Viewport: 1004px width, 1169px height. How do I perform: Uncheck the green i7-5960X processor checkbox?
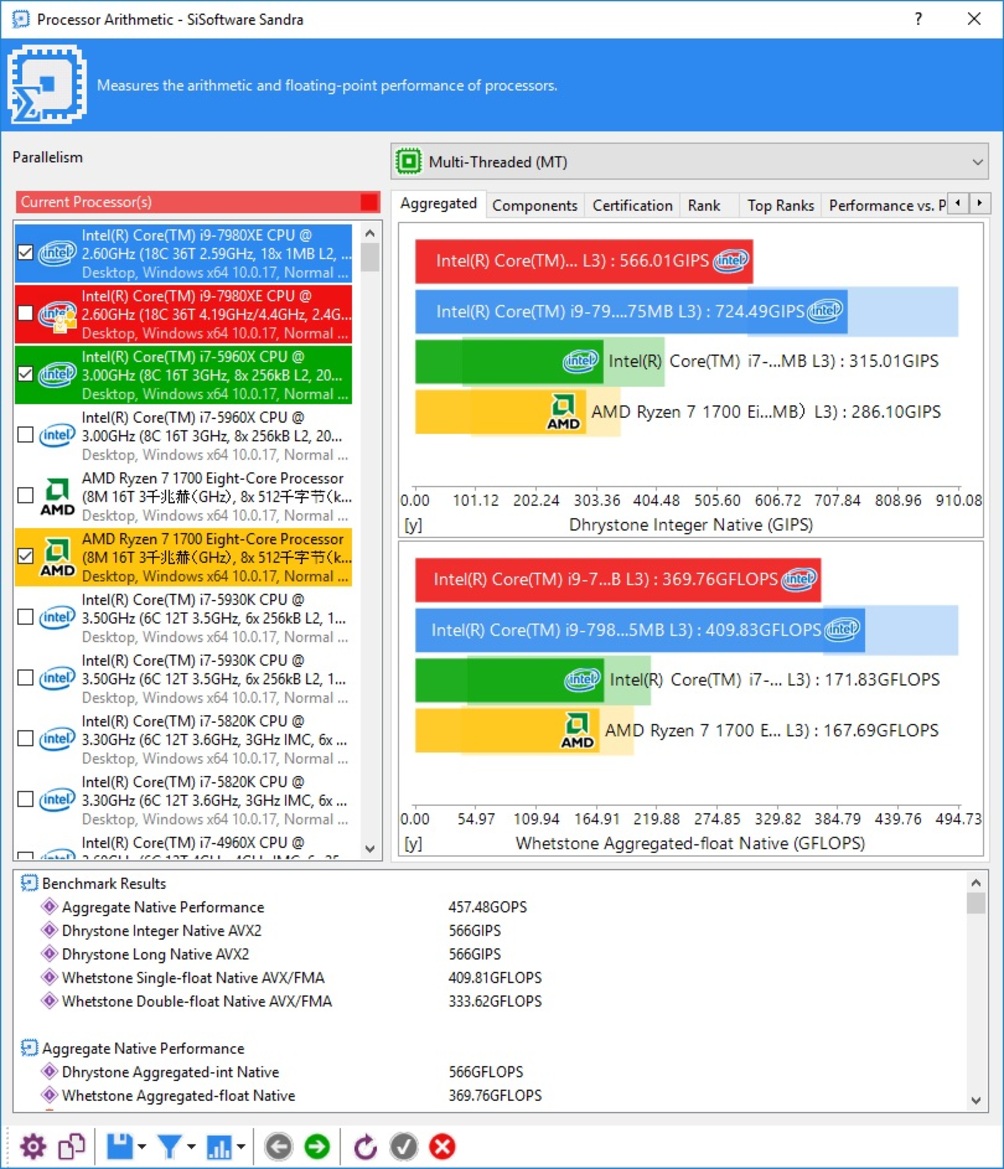25,374
